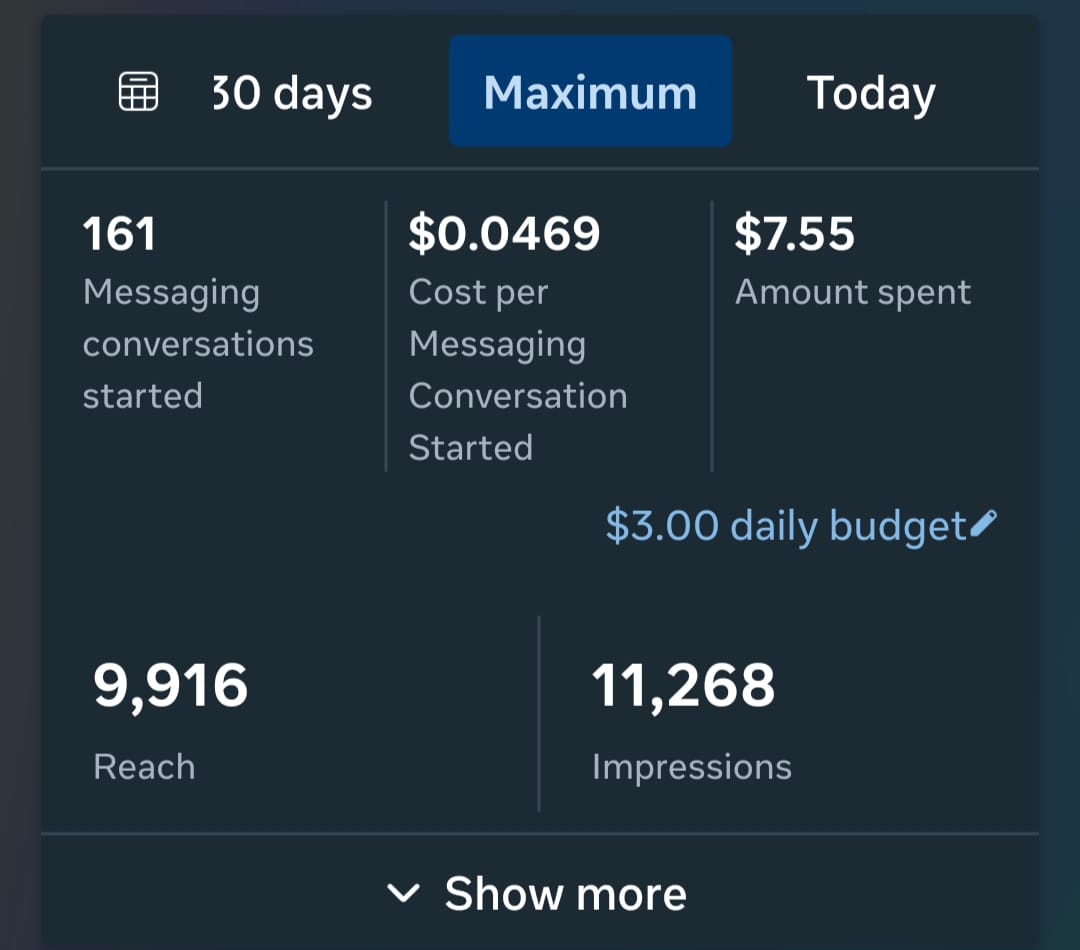Screen dimensions: 1080x950
Task: Select the Messaging conversations started label
Action: (x=198, y=344)
